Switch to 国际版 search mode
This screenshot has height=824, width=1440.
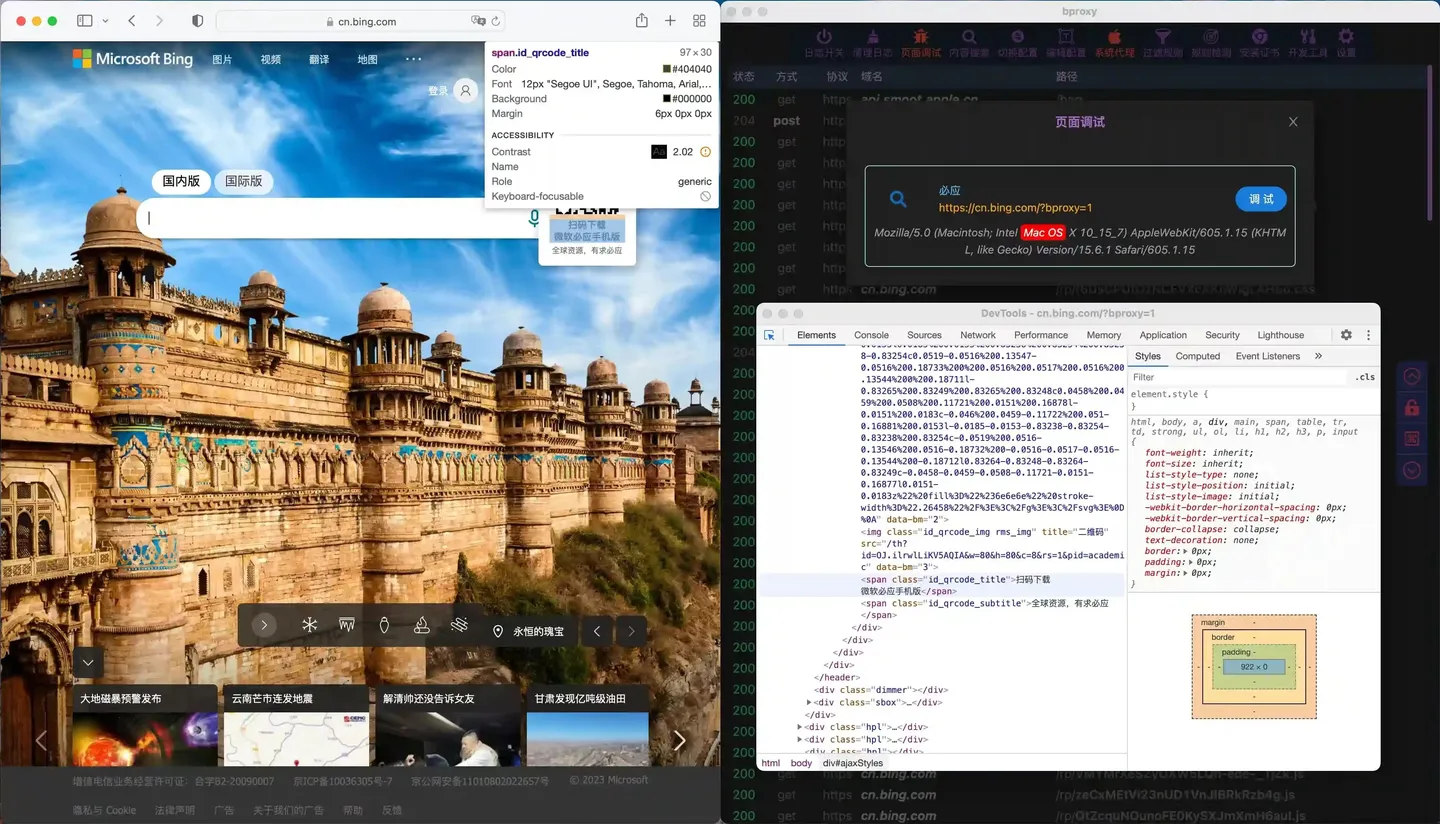pos(243,181)
